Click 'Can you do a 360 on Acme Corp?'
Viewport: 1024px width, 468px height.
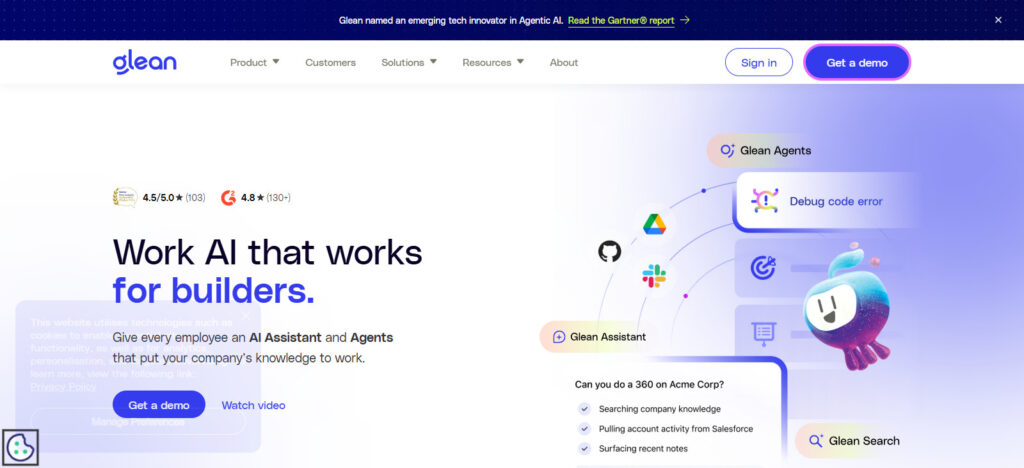pos(649,384)
